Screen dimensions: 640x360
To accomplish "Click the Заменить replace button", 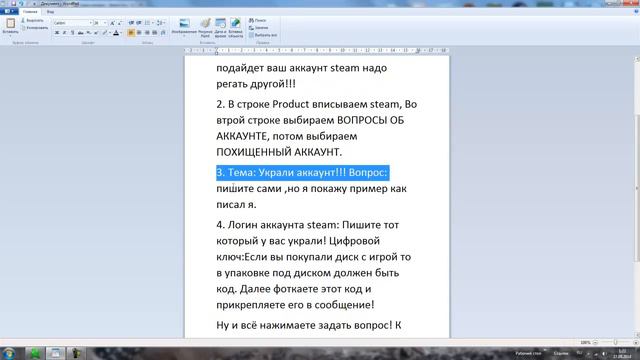I will click(x=259, y=28).
